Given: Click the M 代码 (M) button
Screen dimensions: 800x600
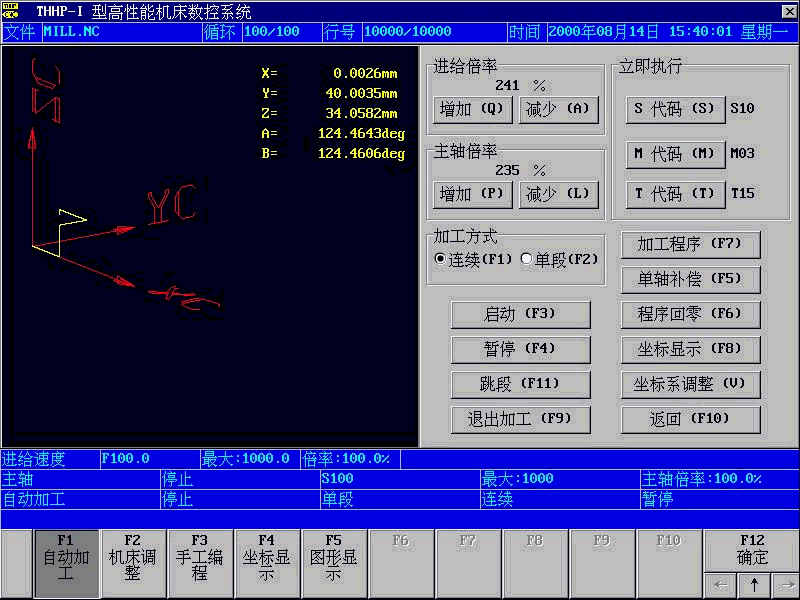Looking at the screenshot, I should click(676, 155).
